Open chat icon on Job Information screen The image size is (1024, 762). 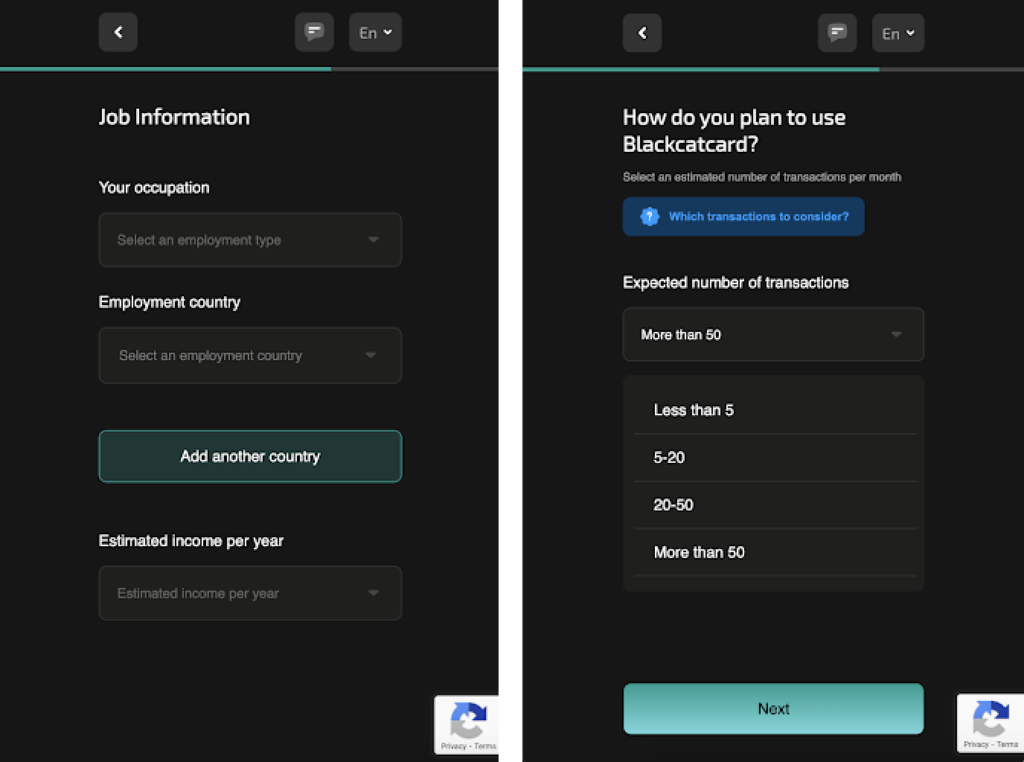(x=314, y=33)
